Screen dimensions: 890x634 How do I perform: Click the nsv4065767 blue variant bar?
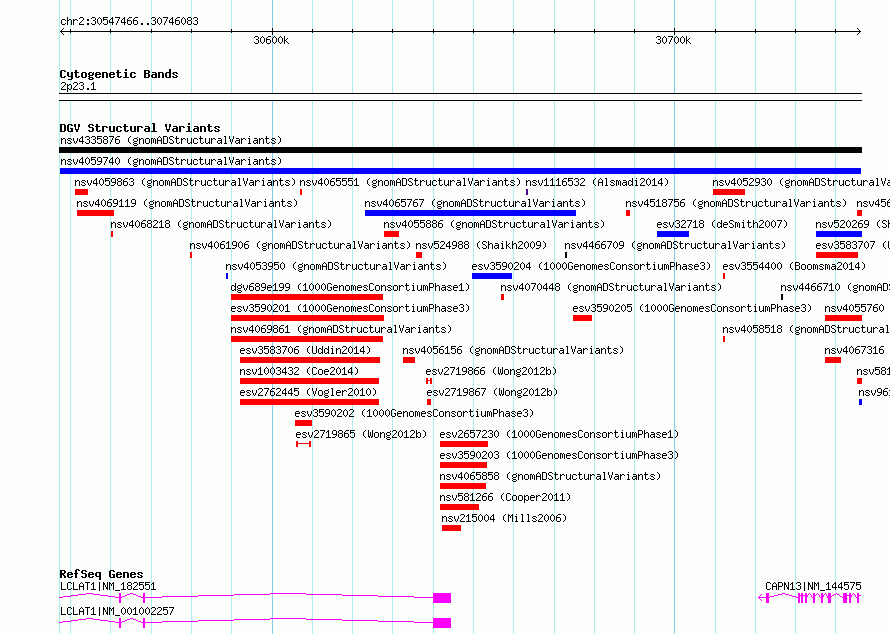pyautogui.click(x=470, y=213)
